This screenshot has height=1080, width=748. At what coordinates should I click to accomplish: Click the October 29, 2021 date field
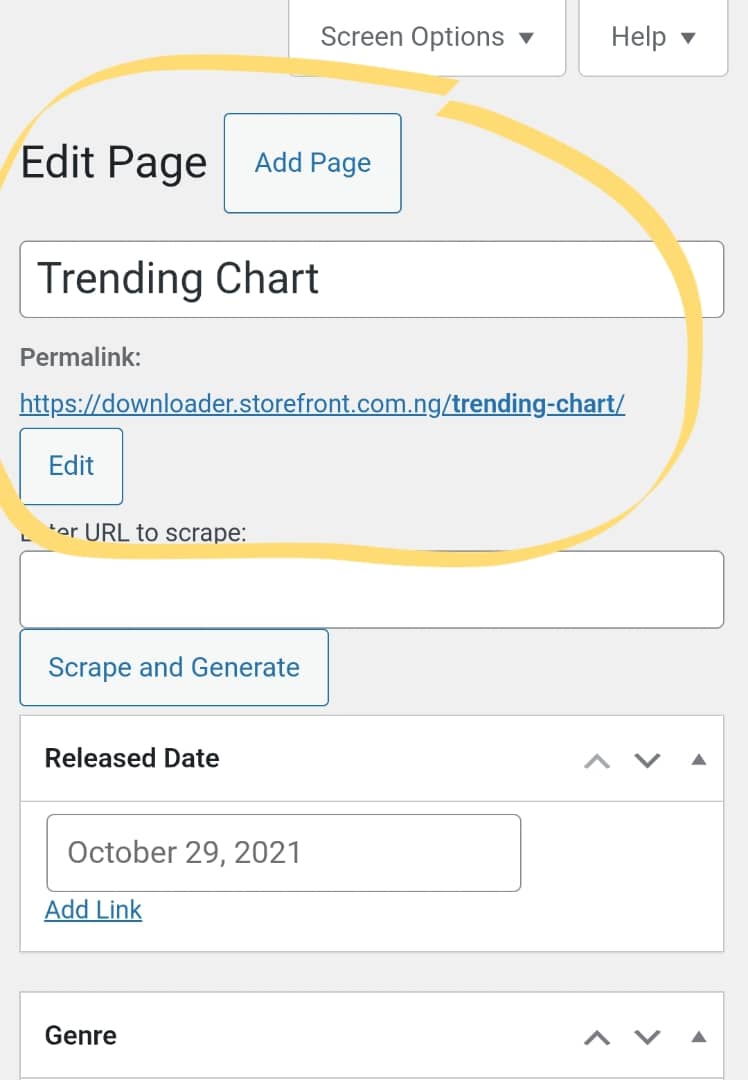(283, 853)
